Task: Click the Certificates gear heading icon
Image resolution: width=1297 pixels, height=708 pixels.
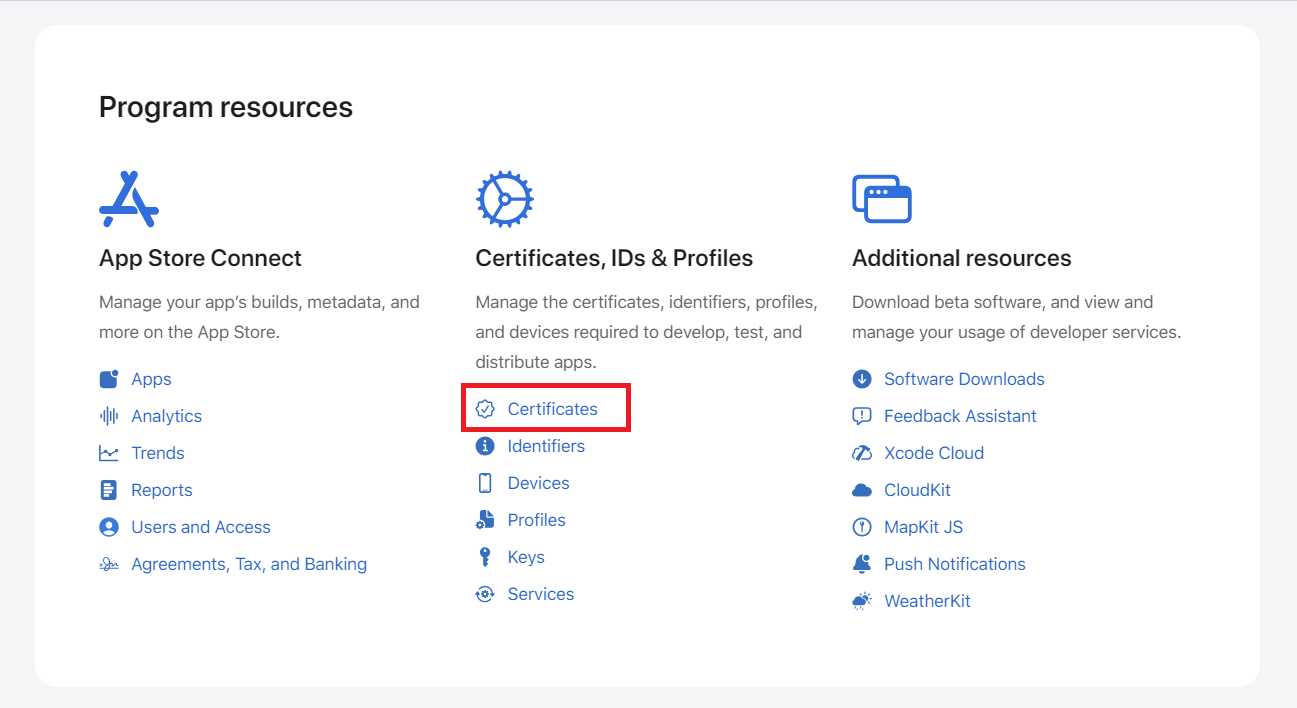Action: pos(505,199)
